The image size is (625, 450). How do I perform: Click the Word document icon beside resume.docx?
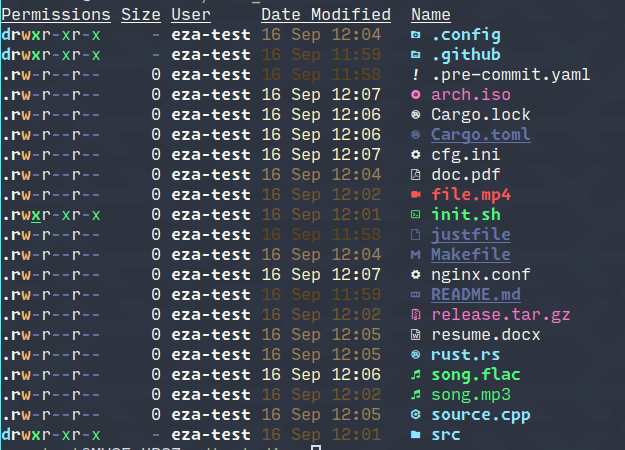point(416,335)
